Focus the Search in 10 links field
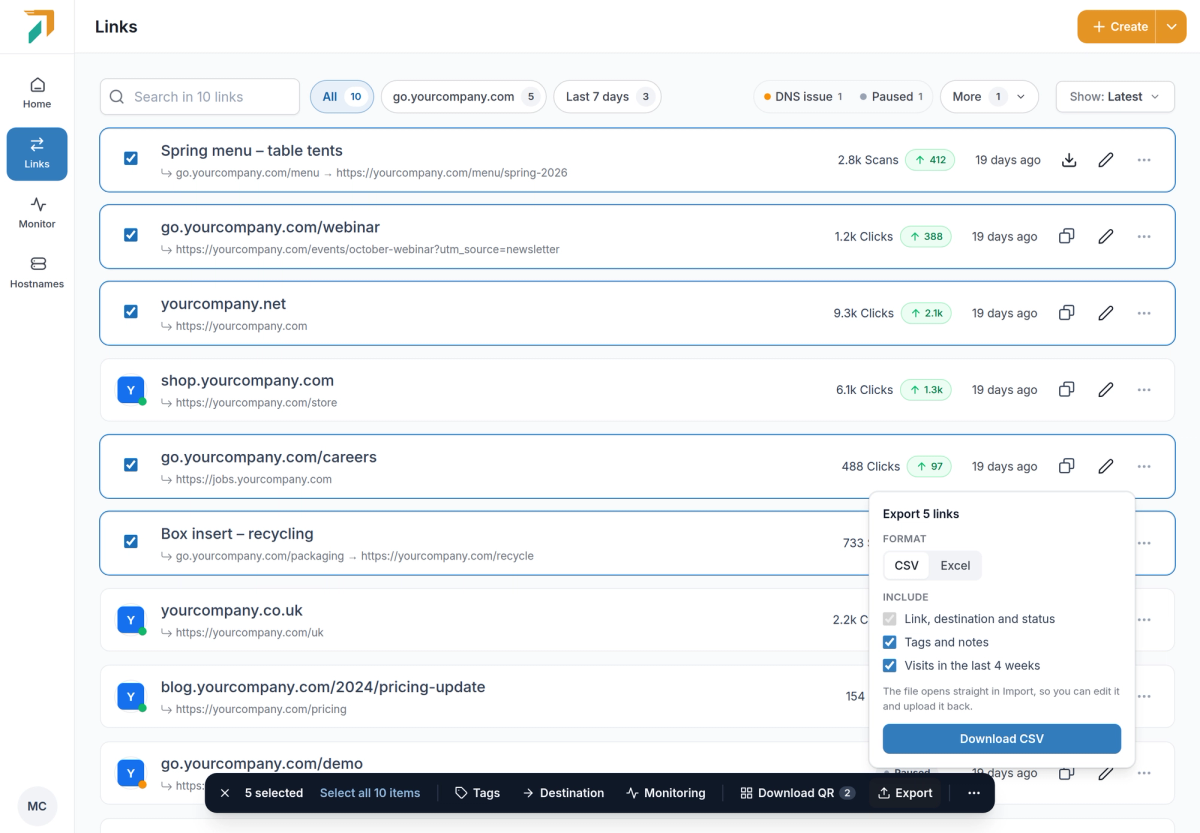The height and width of the screenshot is (833, 1200). point(200,97)
